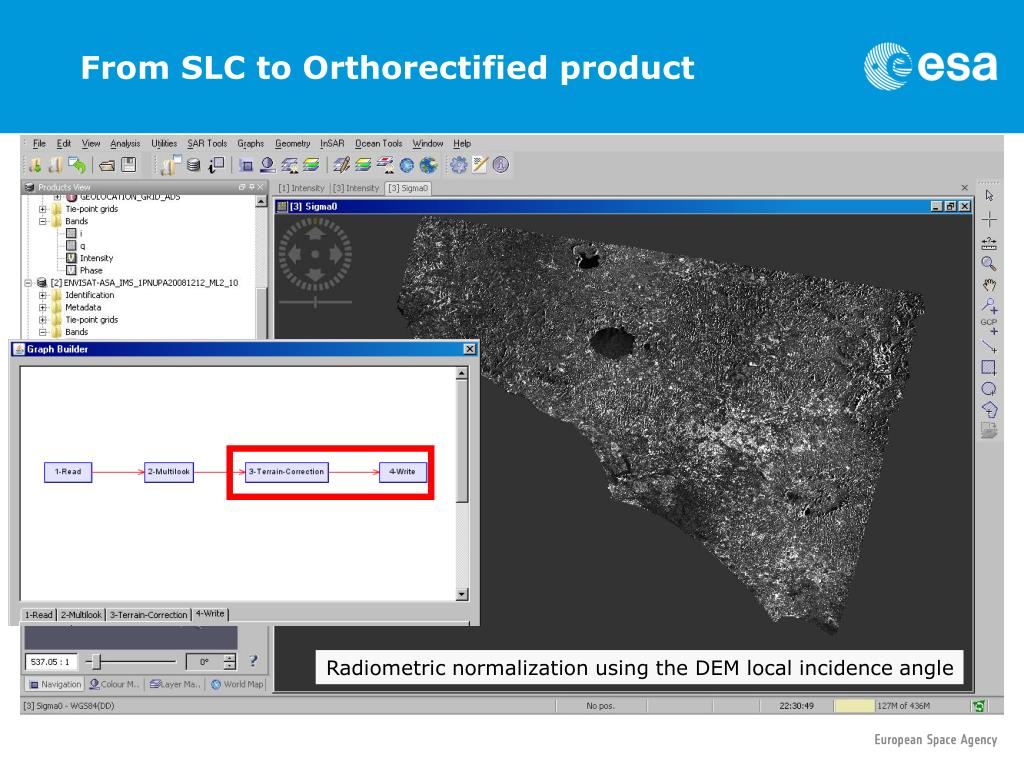Click the half-shaded sphere toolbar icon
This screenshot has height=768, width=1024.
(x=267, y=165)
